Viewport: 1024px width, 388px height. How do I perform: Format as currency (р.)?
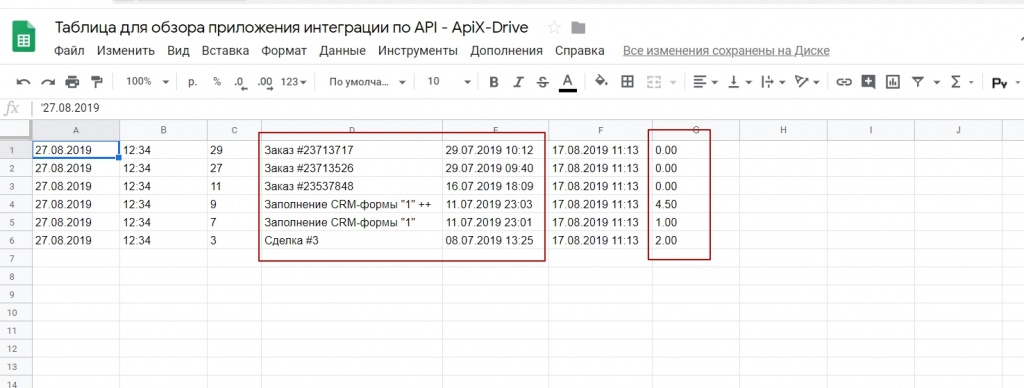193,82
